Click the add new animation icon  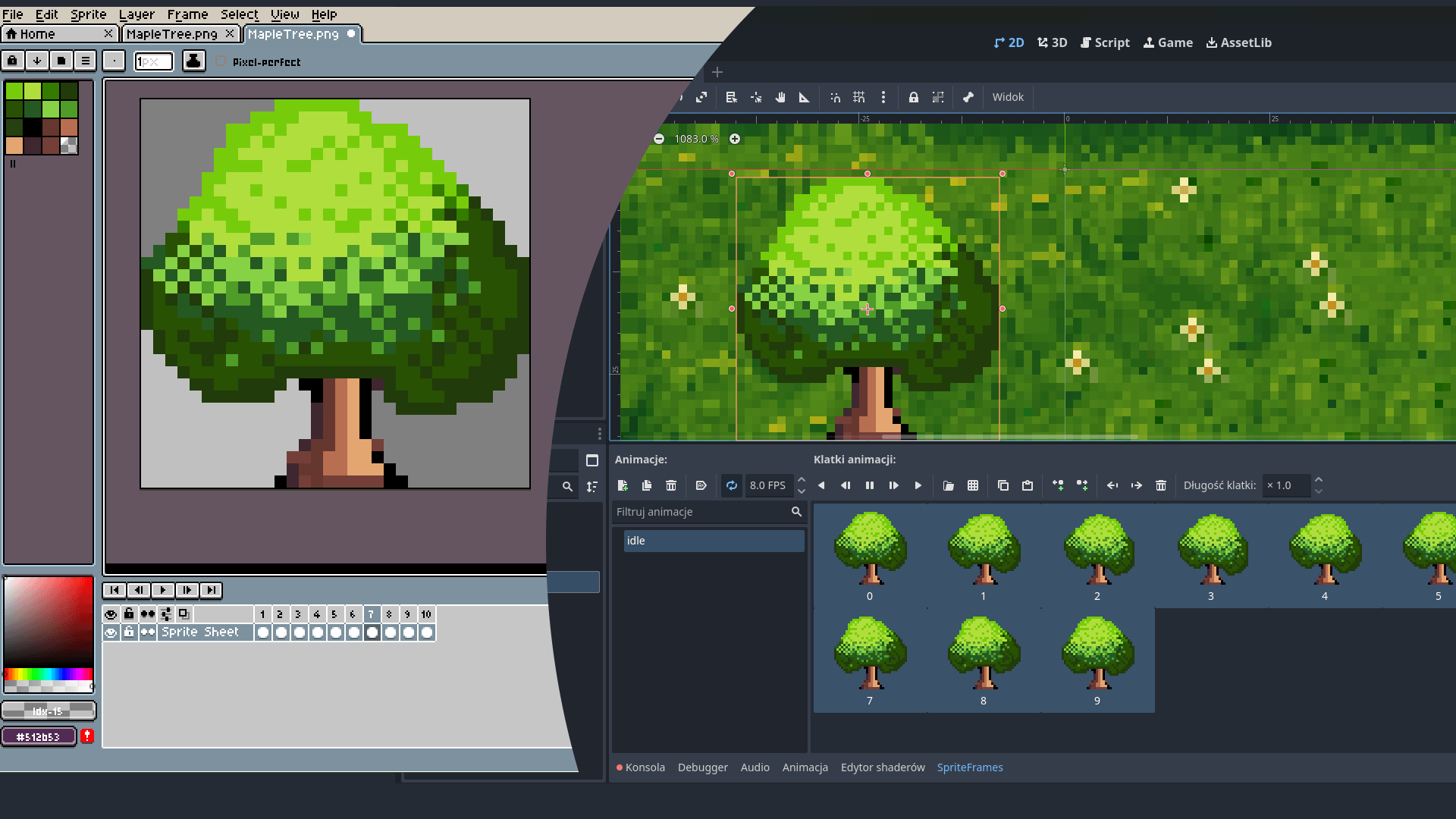pos(623,485)
